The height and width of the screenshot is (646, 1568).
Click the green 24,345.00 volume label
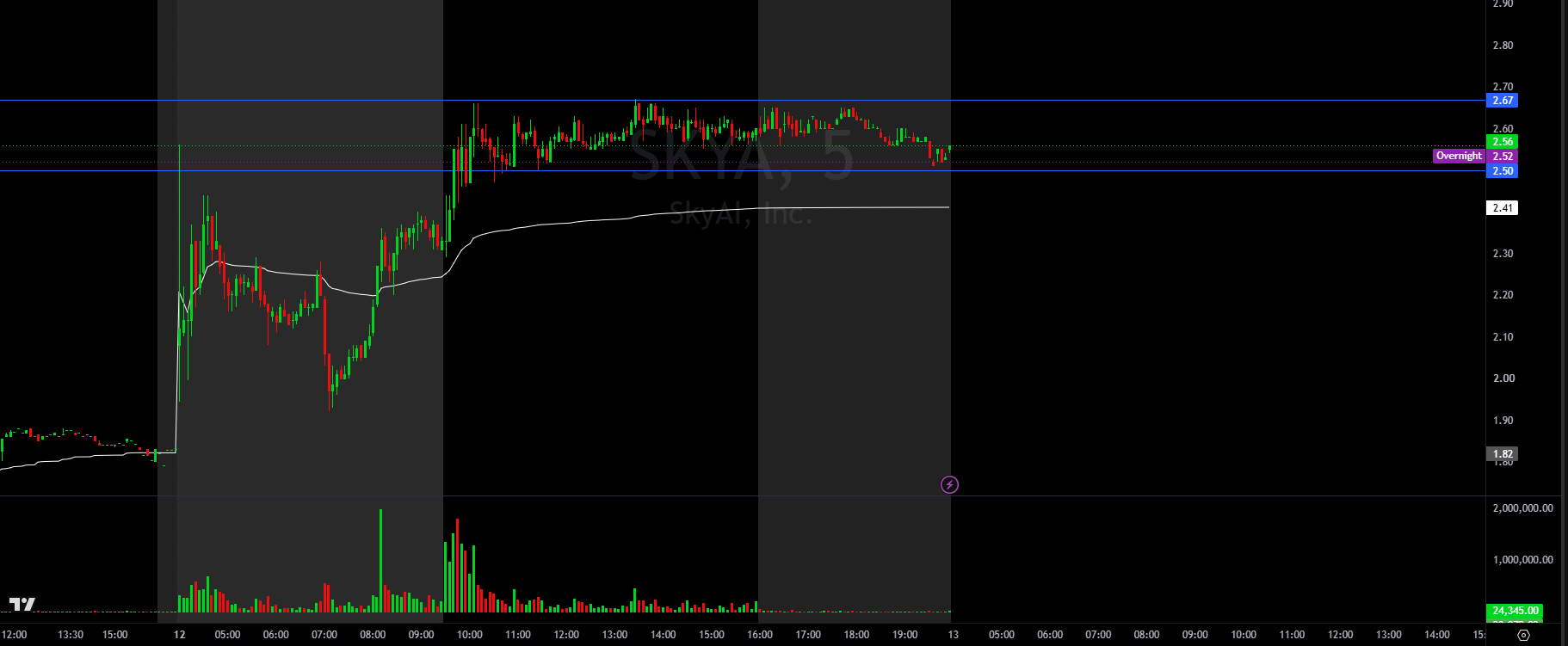(x=1515, y=611)
